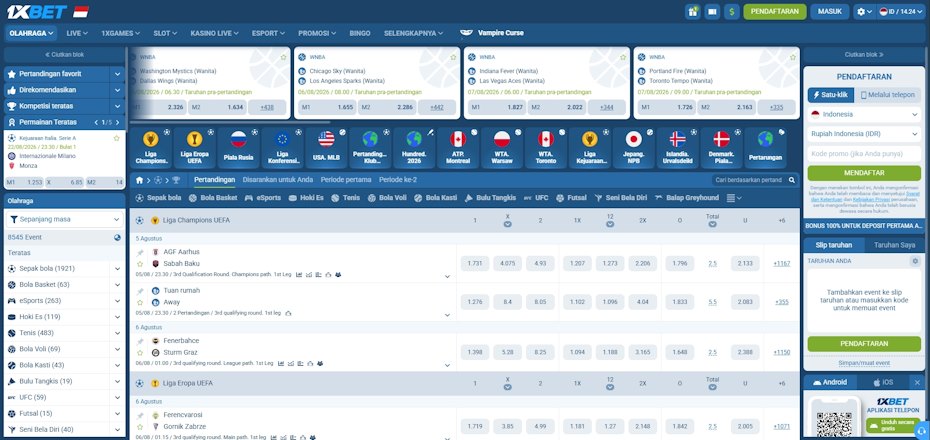Image resolution: width=930 pixels, height=440 pixels.
Task: Switch to Taruhan Saya tab
Action: coord(895,245)
